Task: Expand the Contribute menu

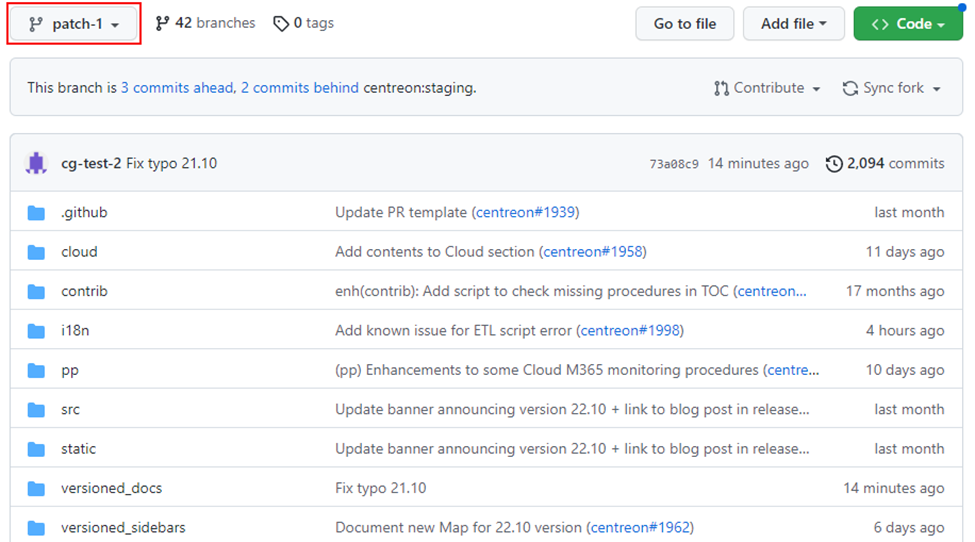Action: (767, 88)
